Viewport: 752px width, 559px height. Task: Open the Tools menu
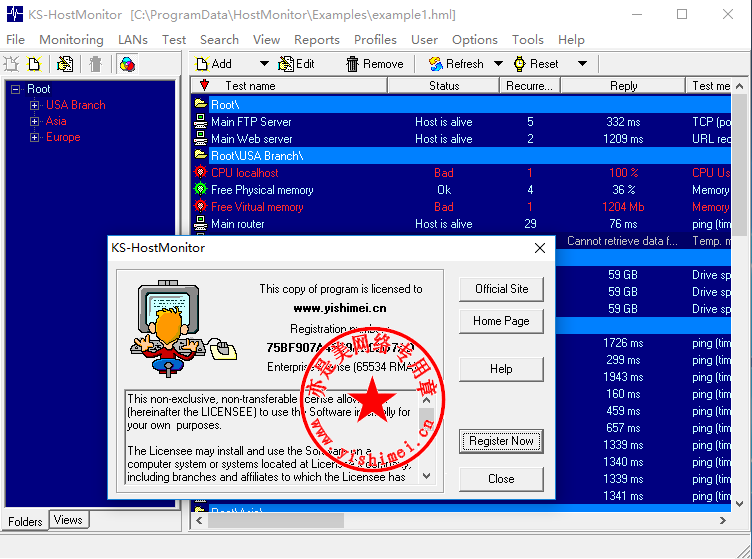[x=528, y=39]
